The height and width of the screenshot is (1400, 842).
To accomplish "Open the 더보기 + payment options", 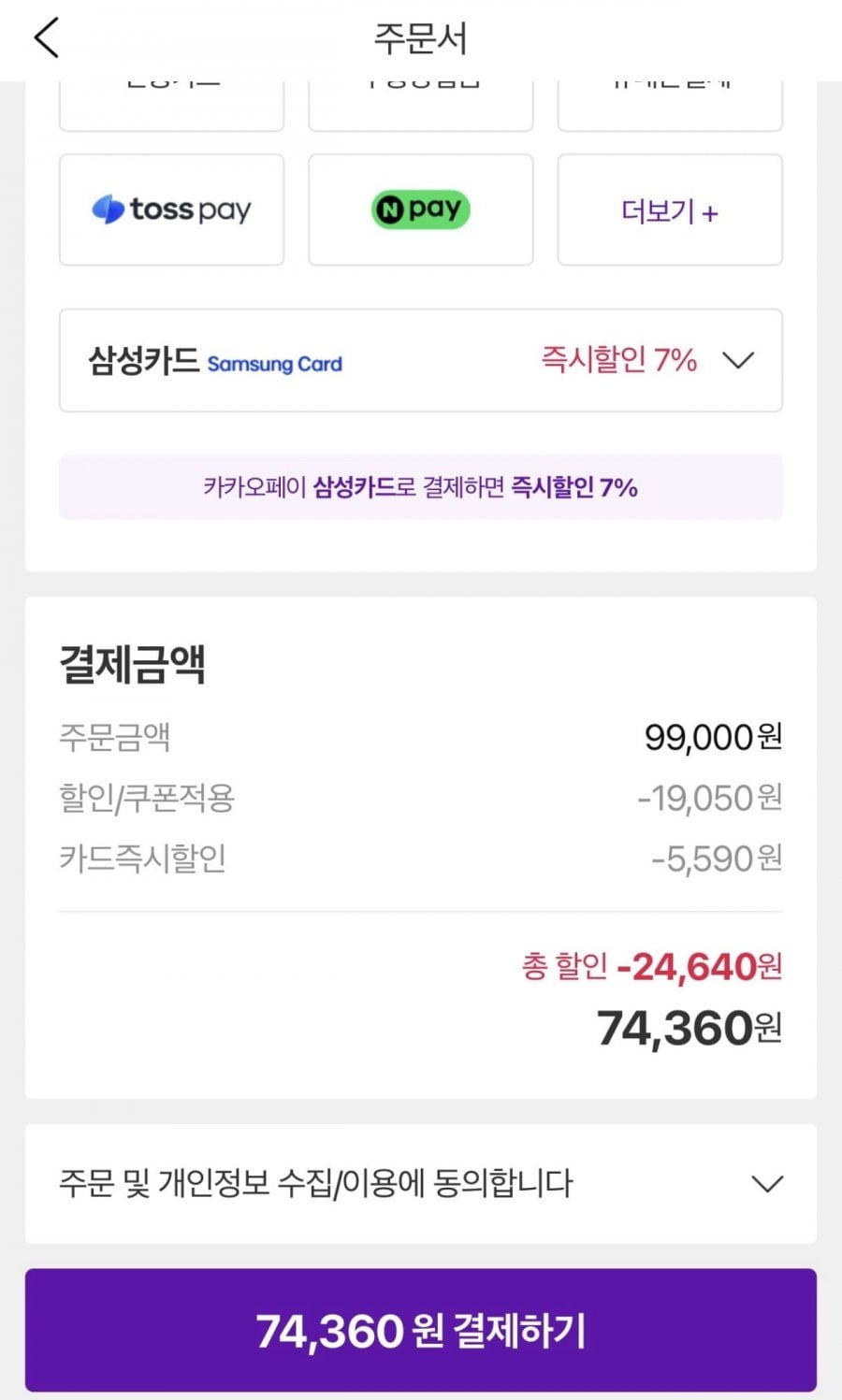I will [x=670, y=211].
